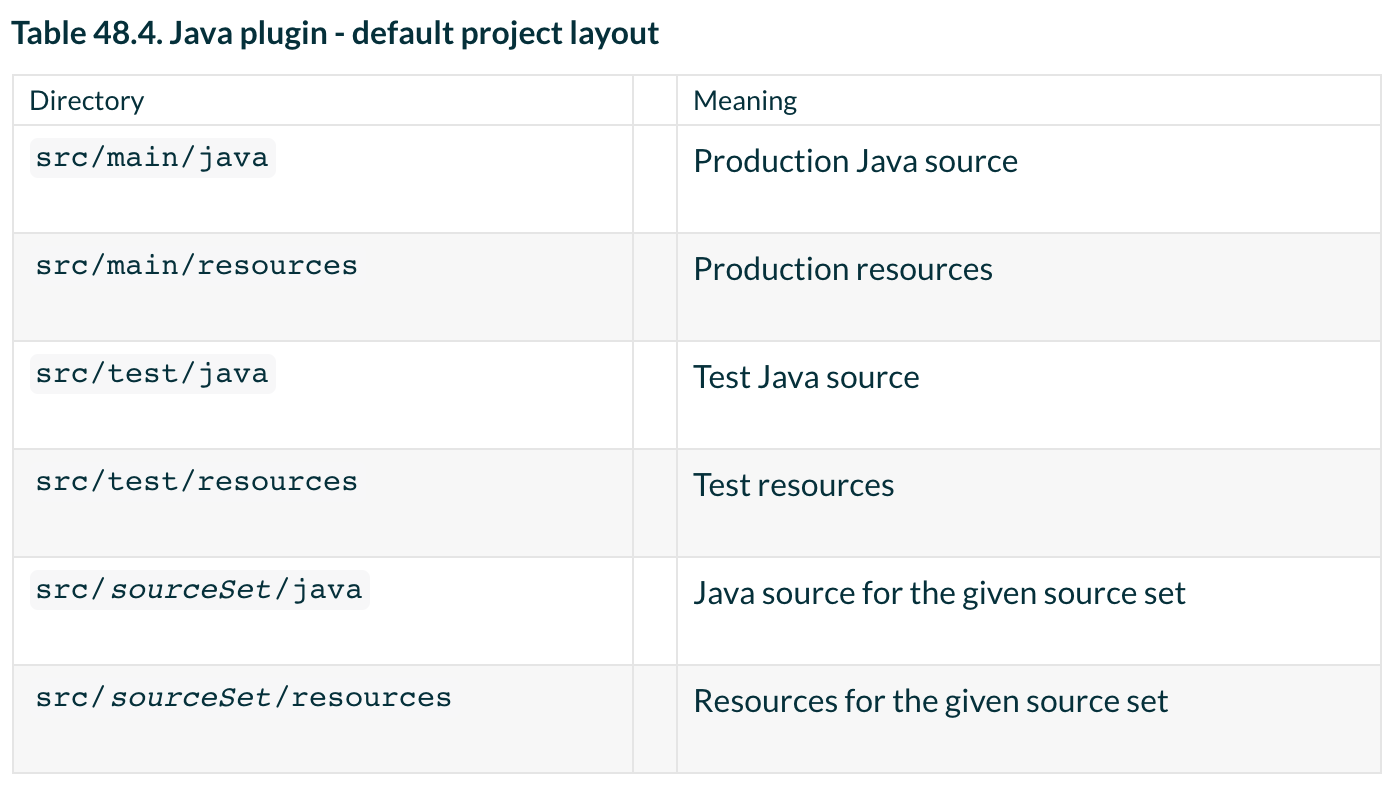The width and height of the screenshot is (1394, 788).
Task: Click the Meaning column header
Action: click(745, 101)
